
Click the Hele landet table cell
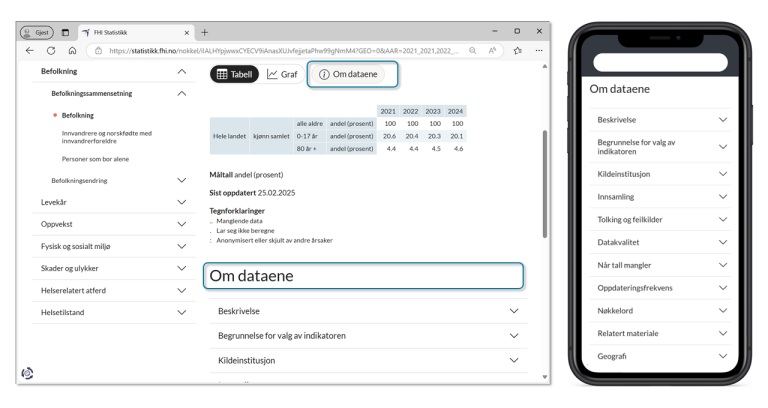tap(229, 136)
